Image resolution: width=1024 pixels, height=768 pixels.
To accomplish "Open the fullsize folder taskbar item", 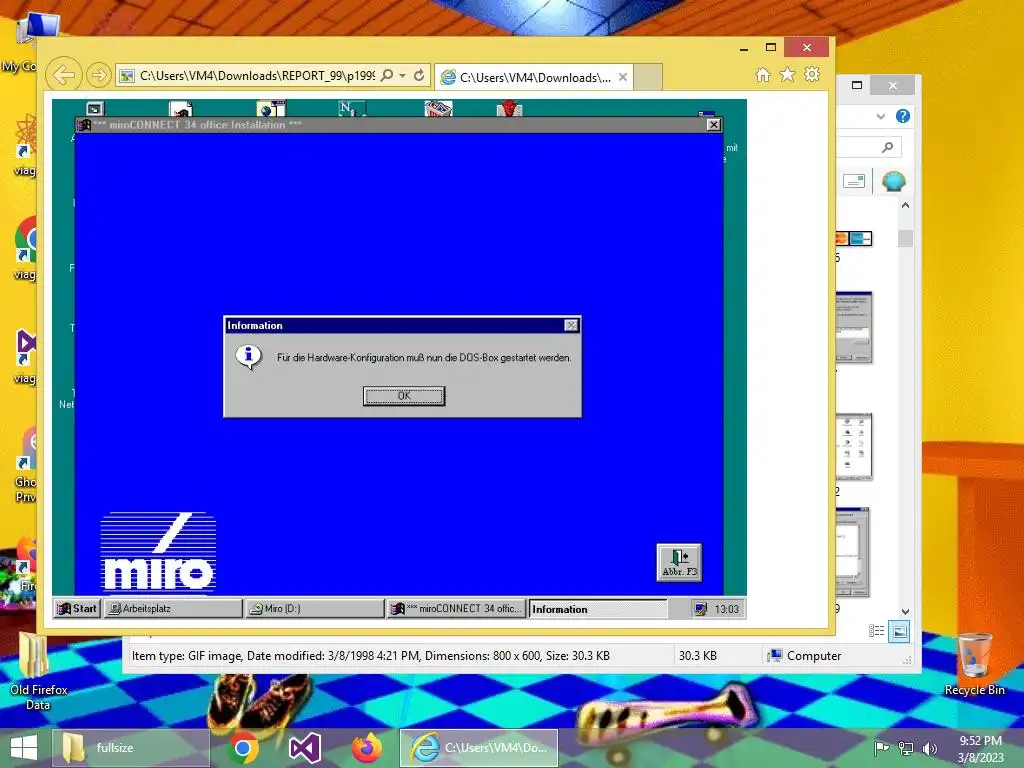I will [x=131, y=748].
